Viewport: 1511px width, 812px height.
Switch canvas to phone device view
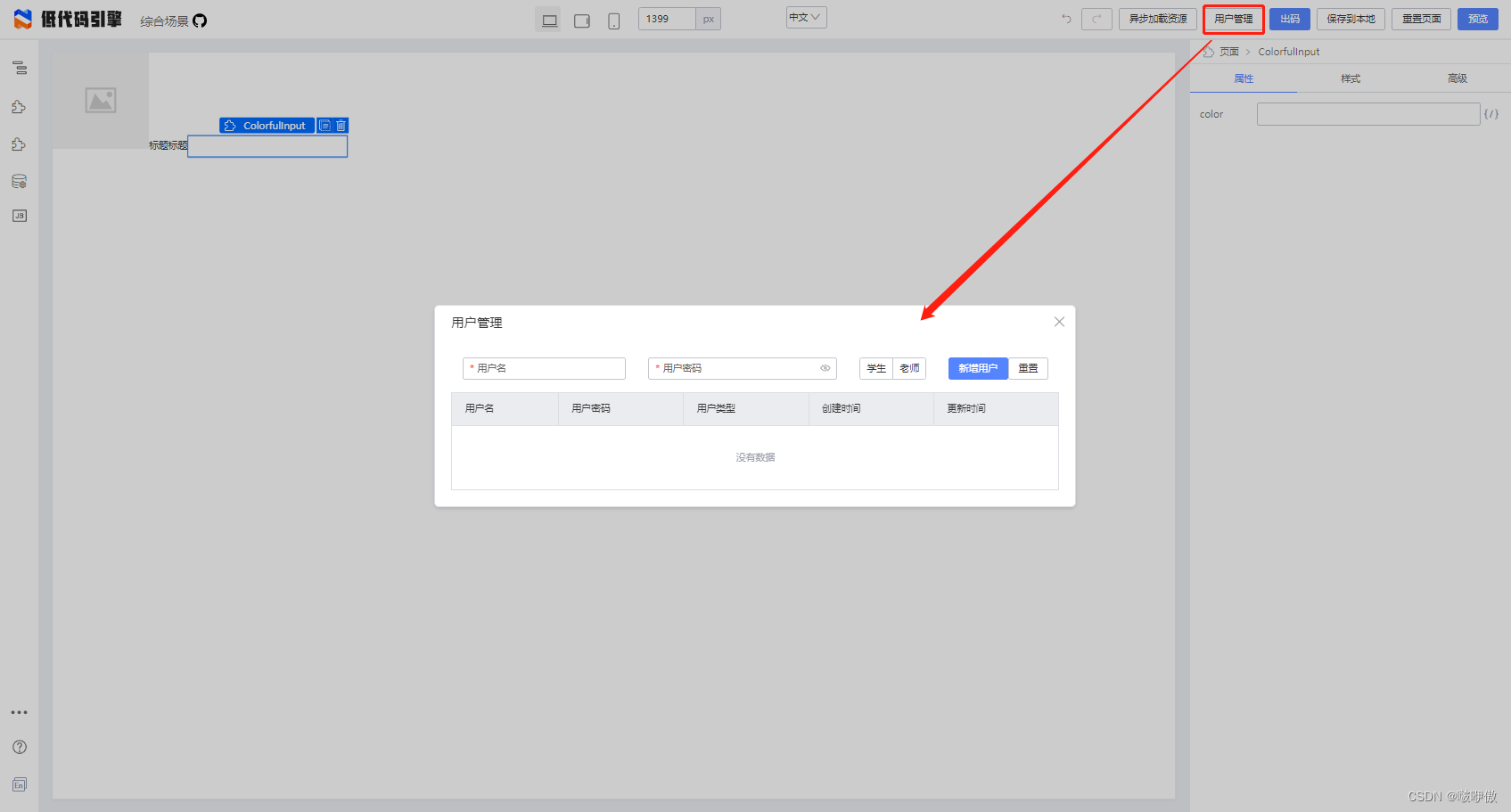[x=614, y=21]
